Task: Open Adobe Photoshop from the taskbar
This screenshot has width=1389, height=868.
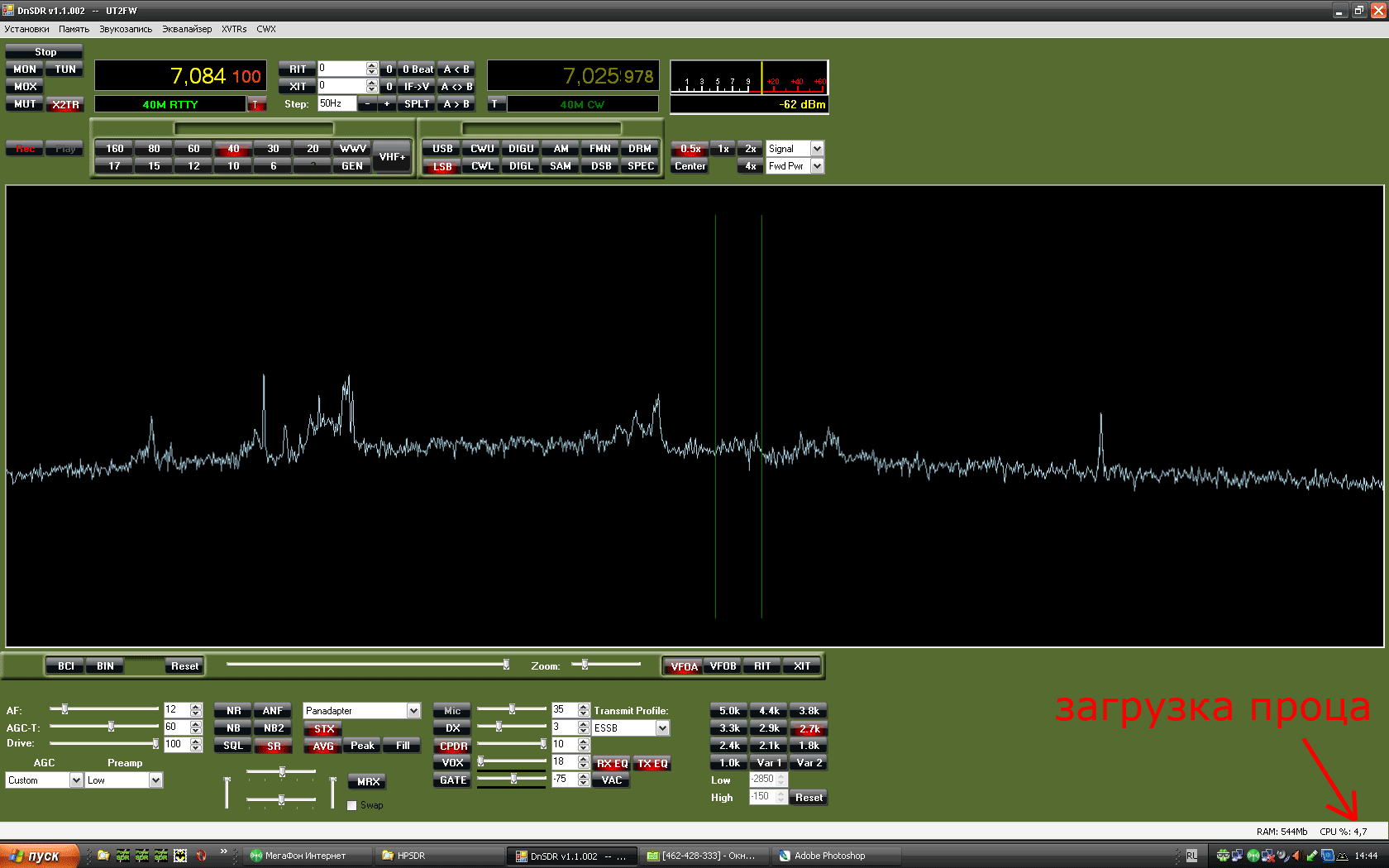Action: click(x=829, y=856)
